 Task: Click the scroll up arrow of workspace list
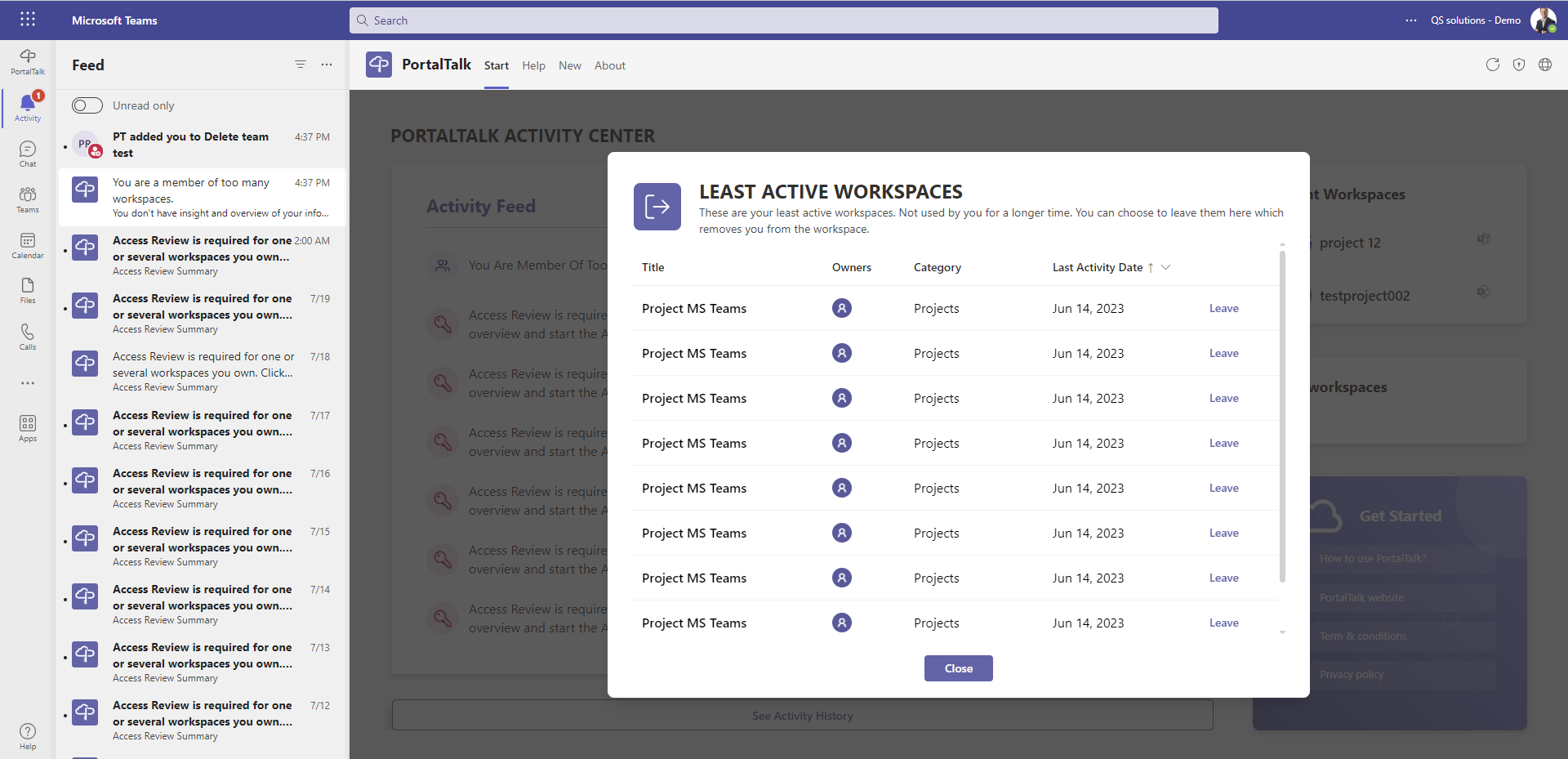coord(1282,244)
